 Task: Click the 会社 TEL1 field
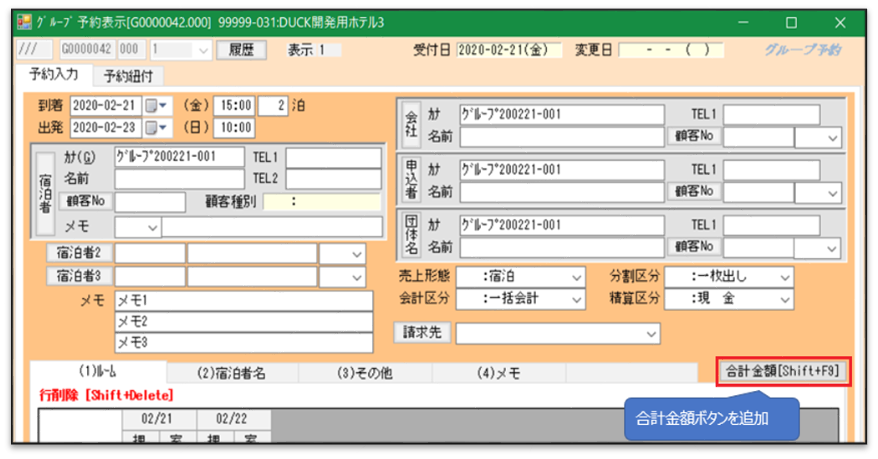772,114
